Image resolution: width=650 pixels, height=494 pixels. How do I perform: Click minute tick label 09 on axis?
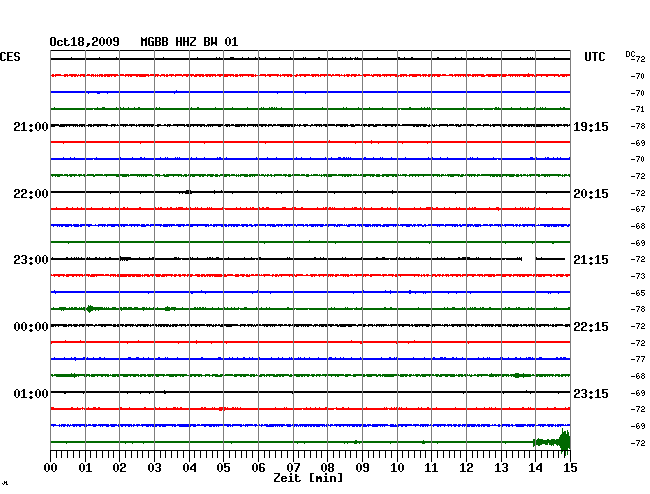click(x=362, y=468)
